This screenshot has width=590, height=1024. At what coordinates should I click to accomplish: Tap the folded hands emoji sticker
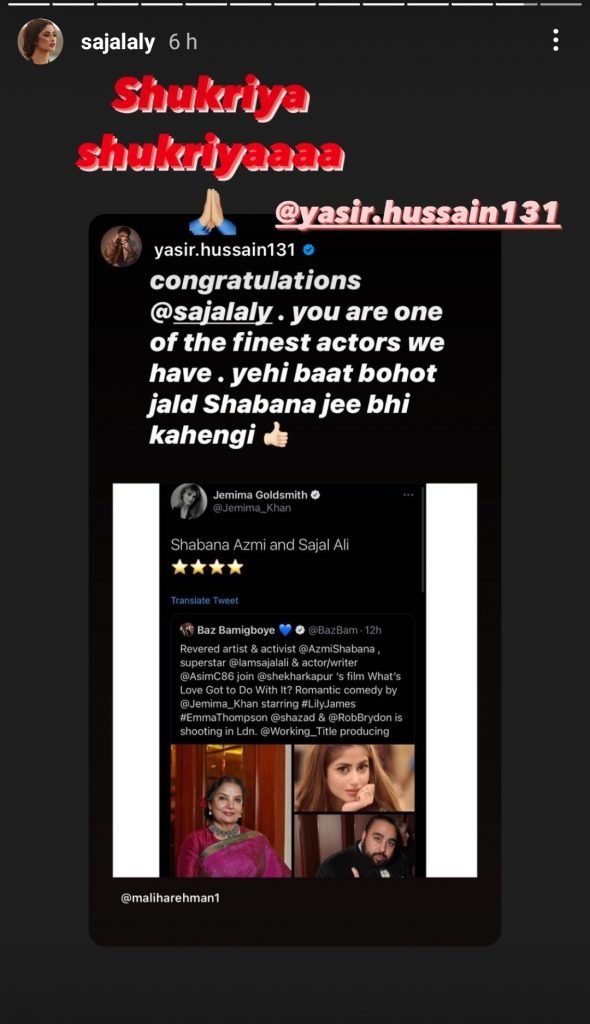[x=212, y=212]
